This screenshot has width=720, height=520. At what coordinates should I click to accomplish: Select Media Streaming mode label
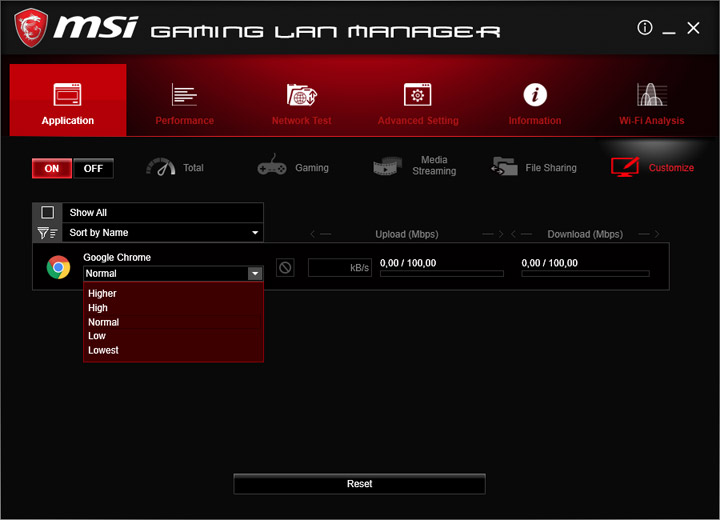click(434, 165)
